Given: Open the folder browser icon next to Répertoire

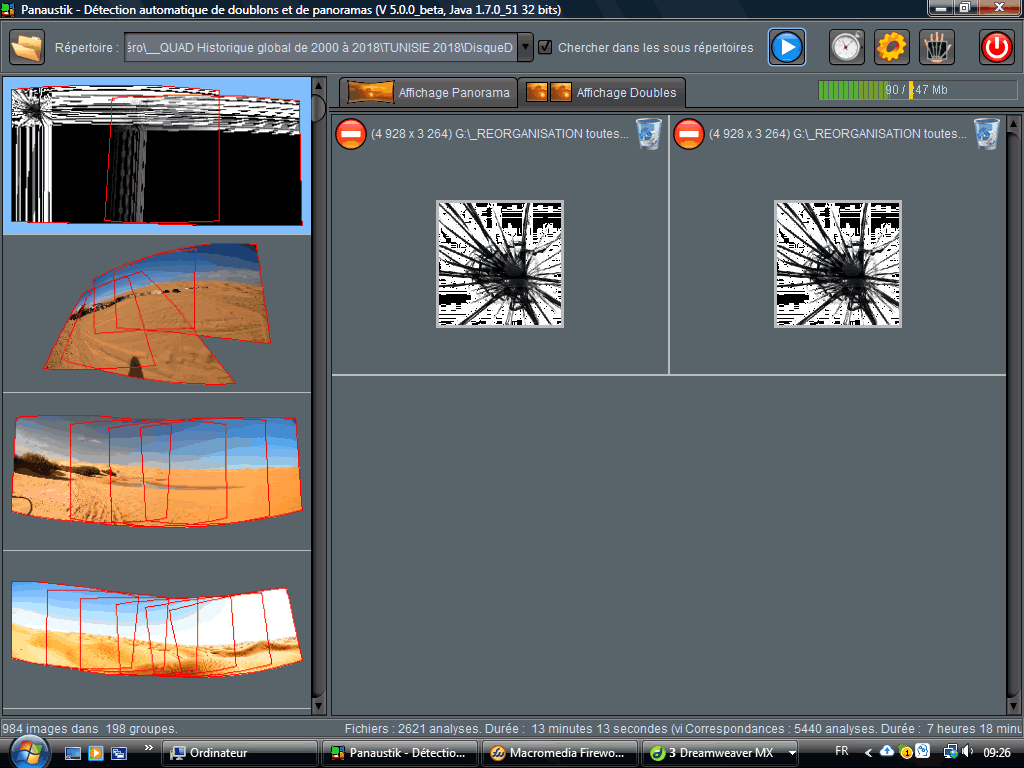Looking at the screenshot, I should pyautogui.click(x=28, y=47).
